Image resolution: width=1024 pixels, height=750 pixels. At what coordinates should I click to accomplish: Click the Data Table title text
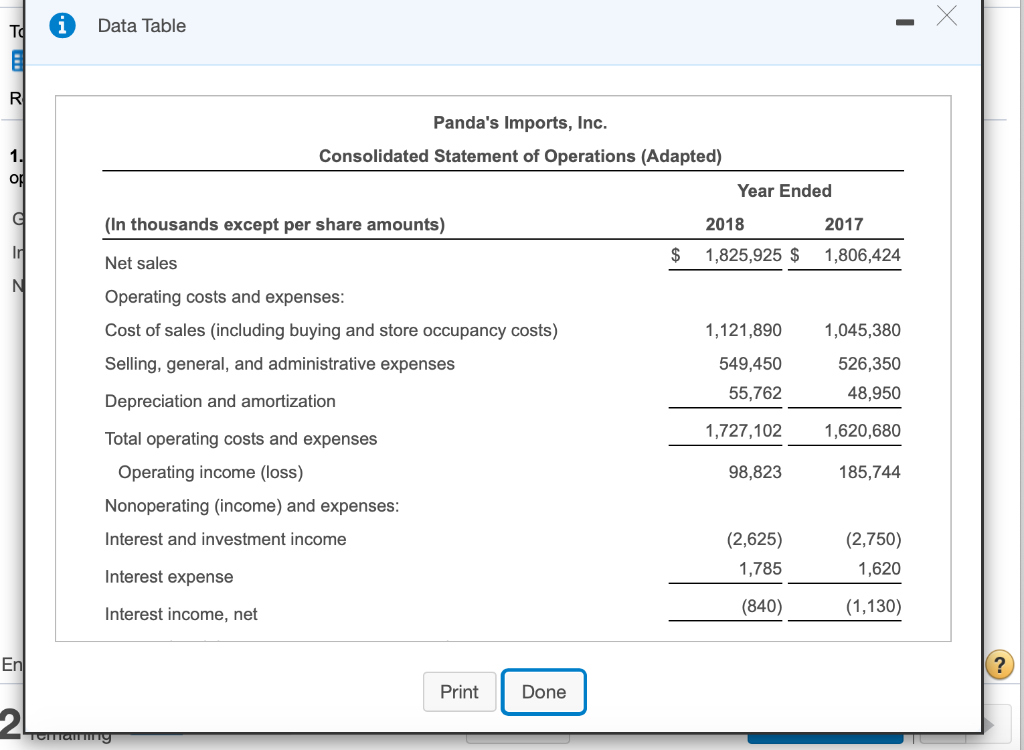[143, 26]
